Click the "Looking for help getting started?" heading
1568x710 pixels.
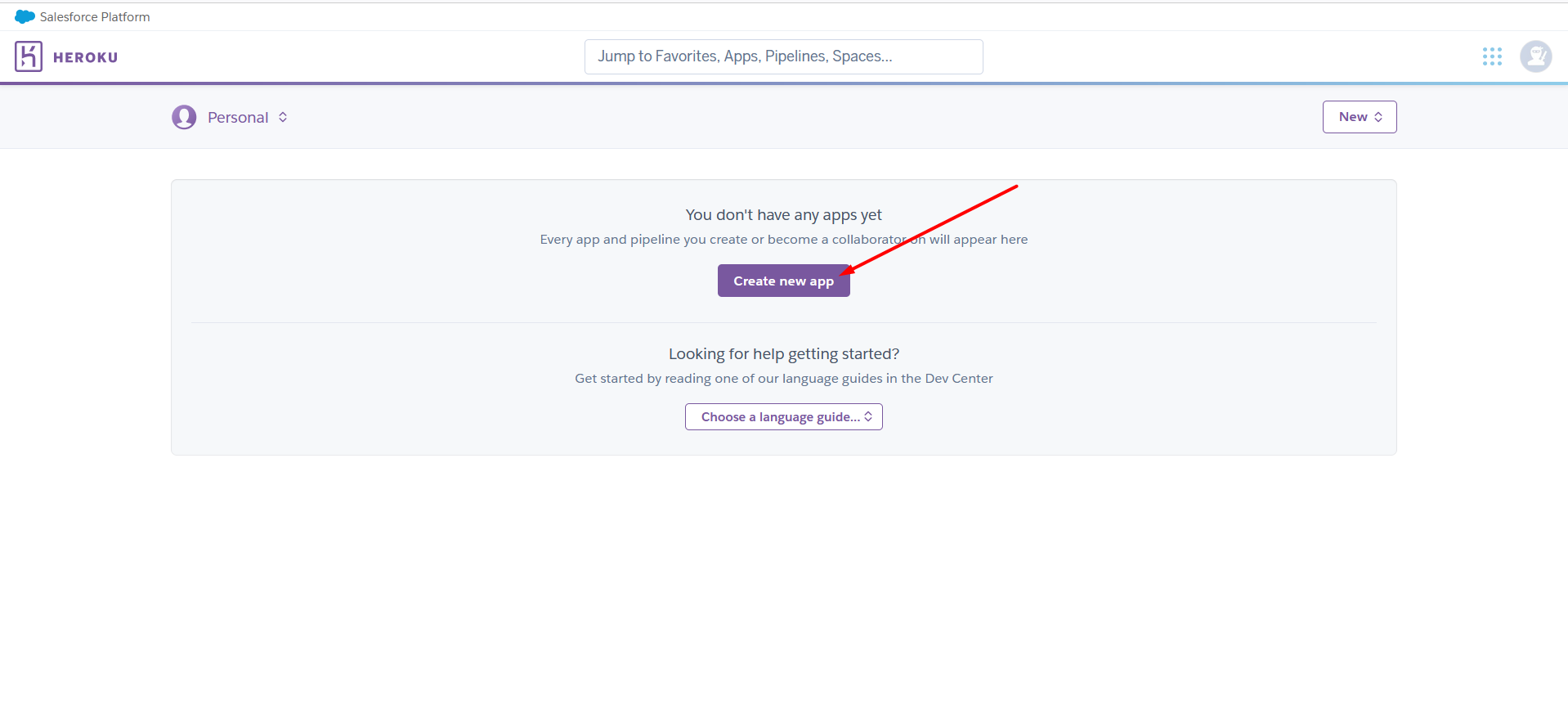(x=783, y=354)
